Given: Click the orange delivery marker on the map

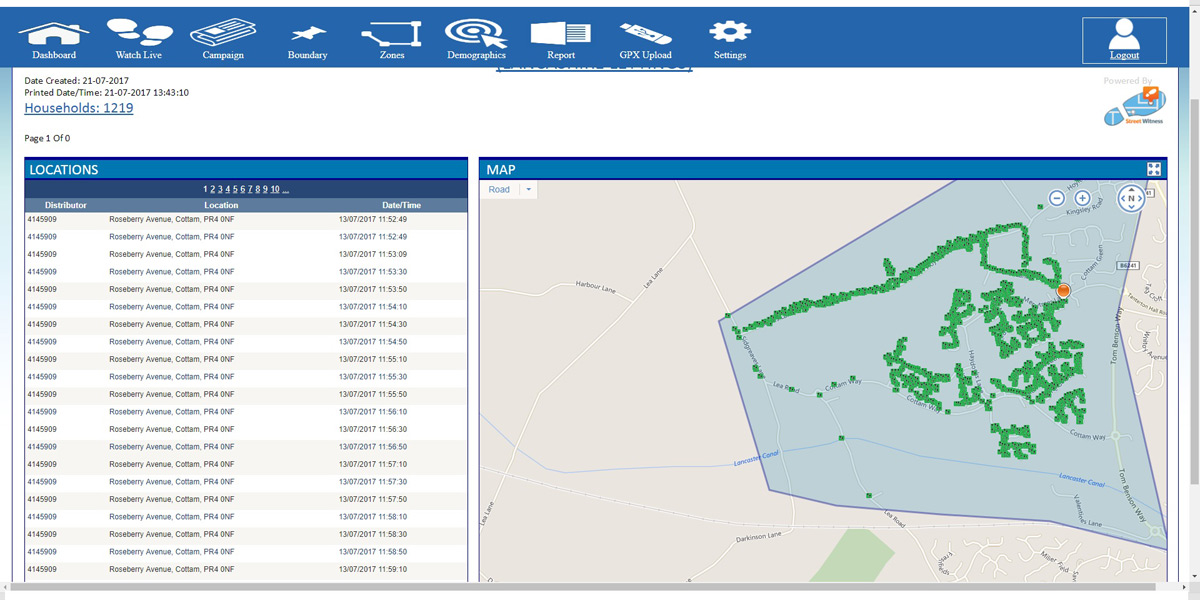Looking at the screenshot, I should coord(1063,291).
